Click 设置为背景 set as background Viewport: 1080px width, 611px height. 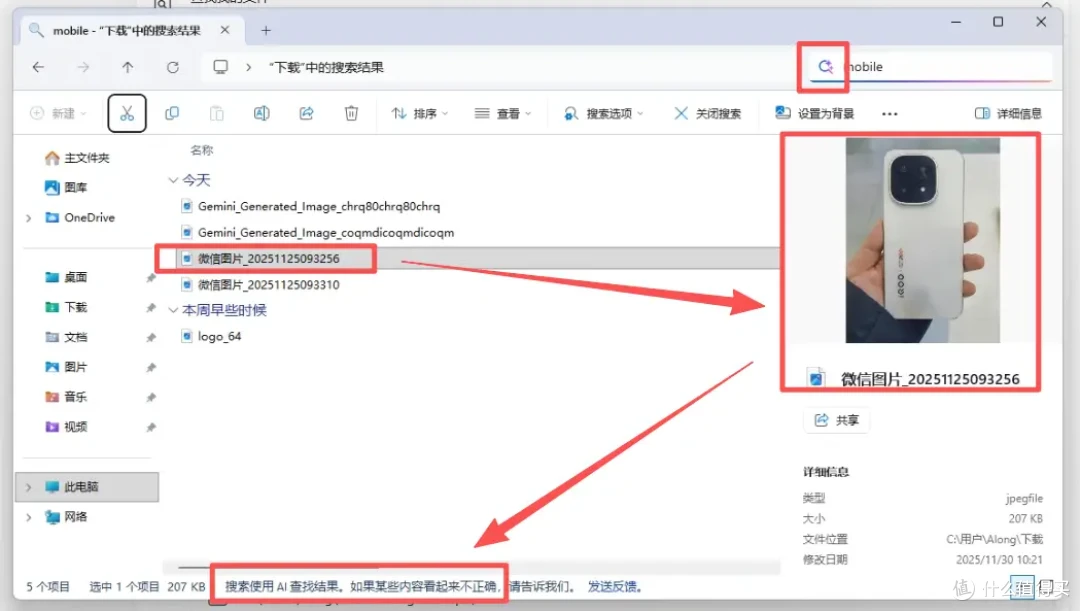pos(815,113)
